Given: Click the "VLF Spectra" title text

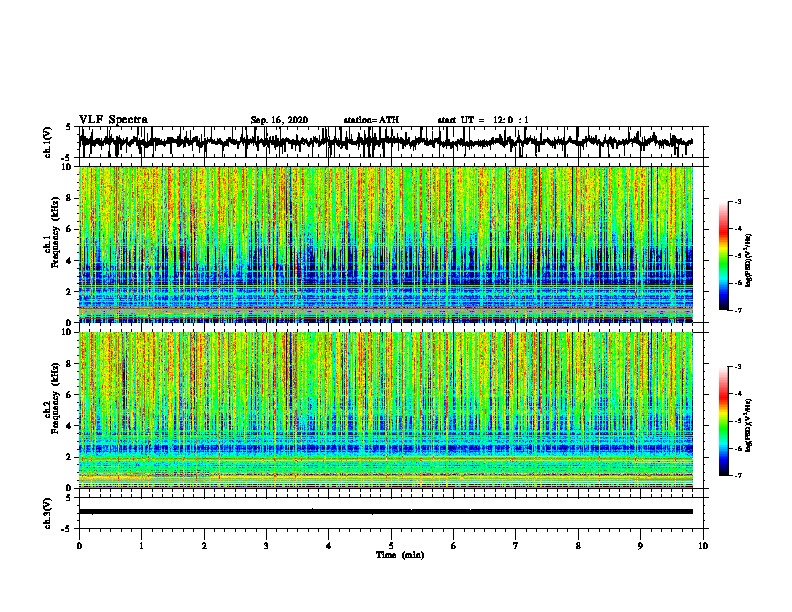Looking at the screenshot, I should tap(113, 120).
